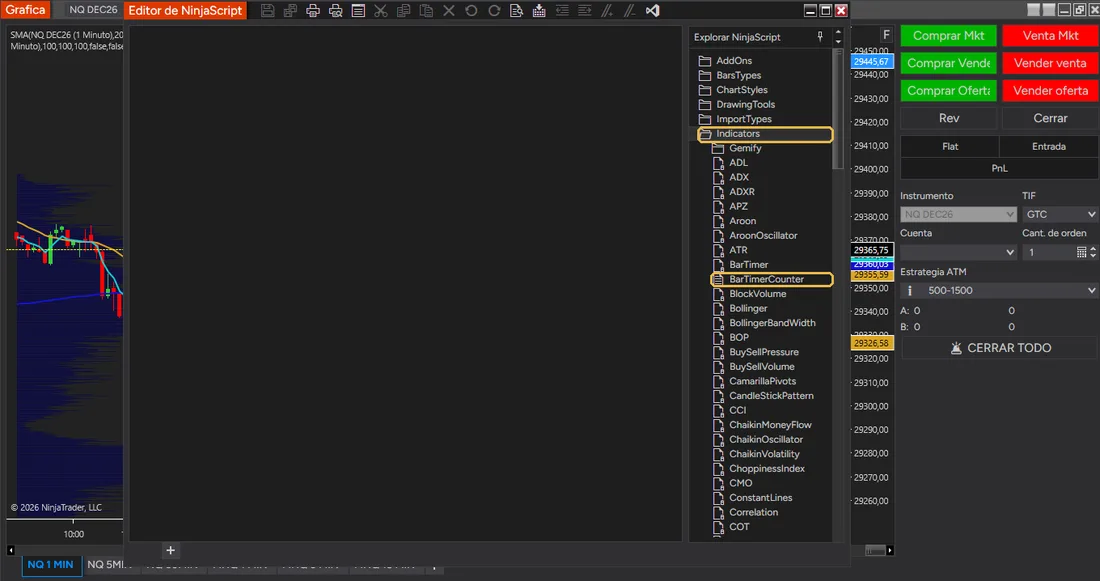Delete selection using the X toolbar icon
This screenshot has height=581, width=1100.
449,11
